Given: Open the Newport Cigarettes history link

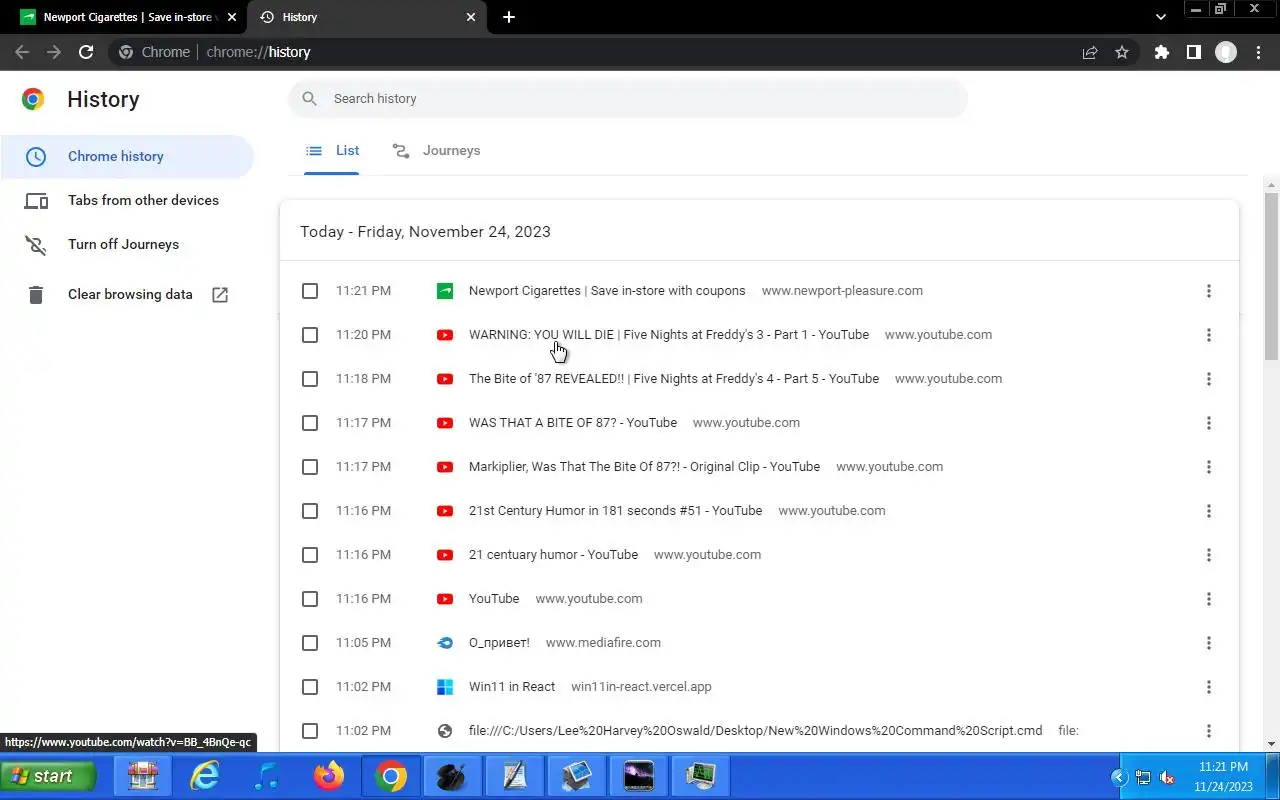Looking at the screenshot, I should [607, 291].
